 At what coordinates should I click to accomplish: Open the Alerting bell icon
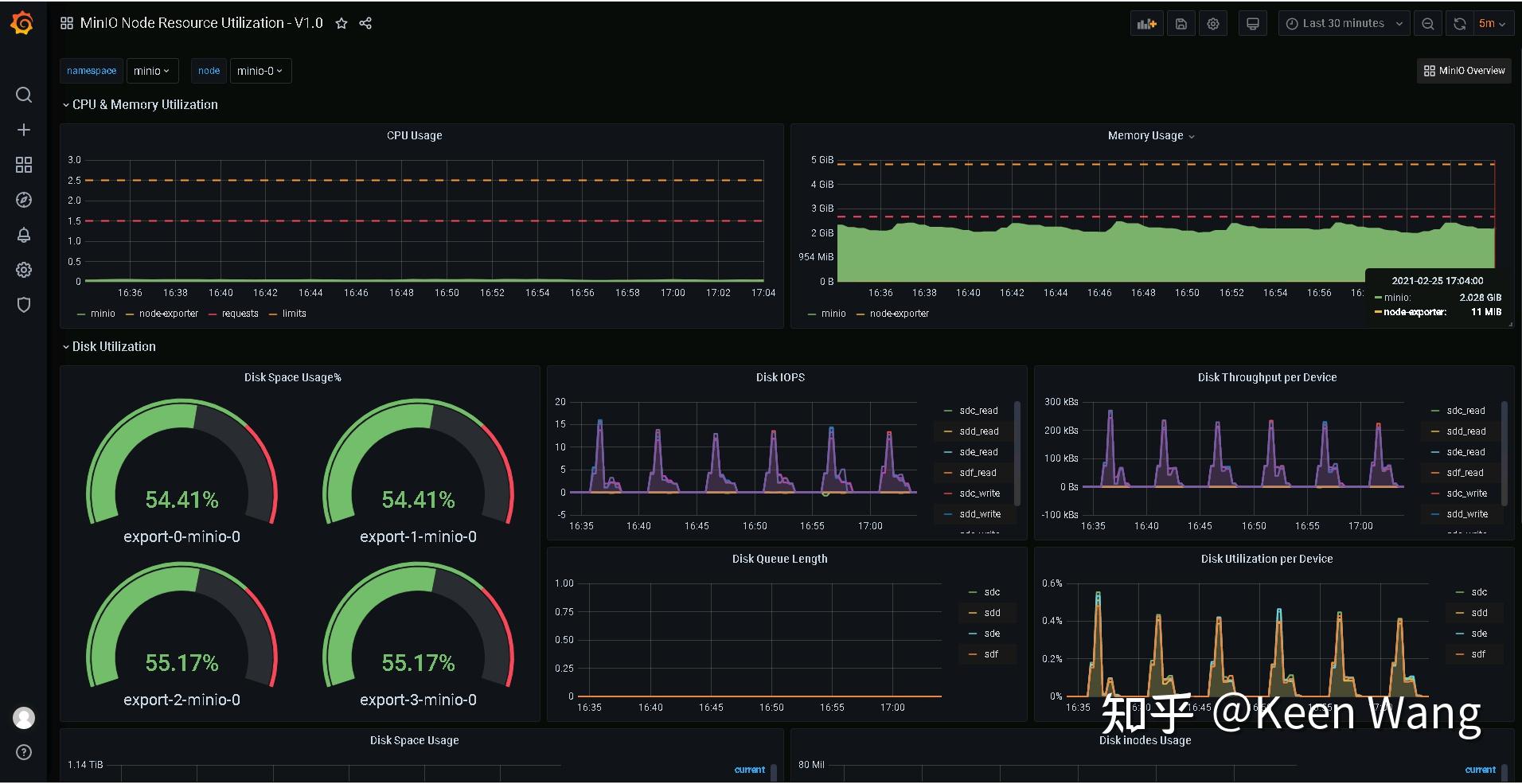[x=24, y=235]
